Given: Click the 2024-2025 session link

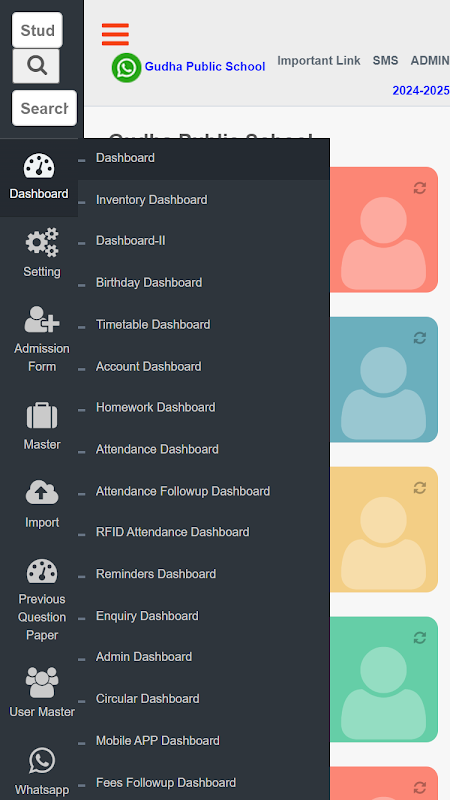Looking at the screenshot, I should [x=421, y=91].
